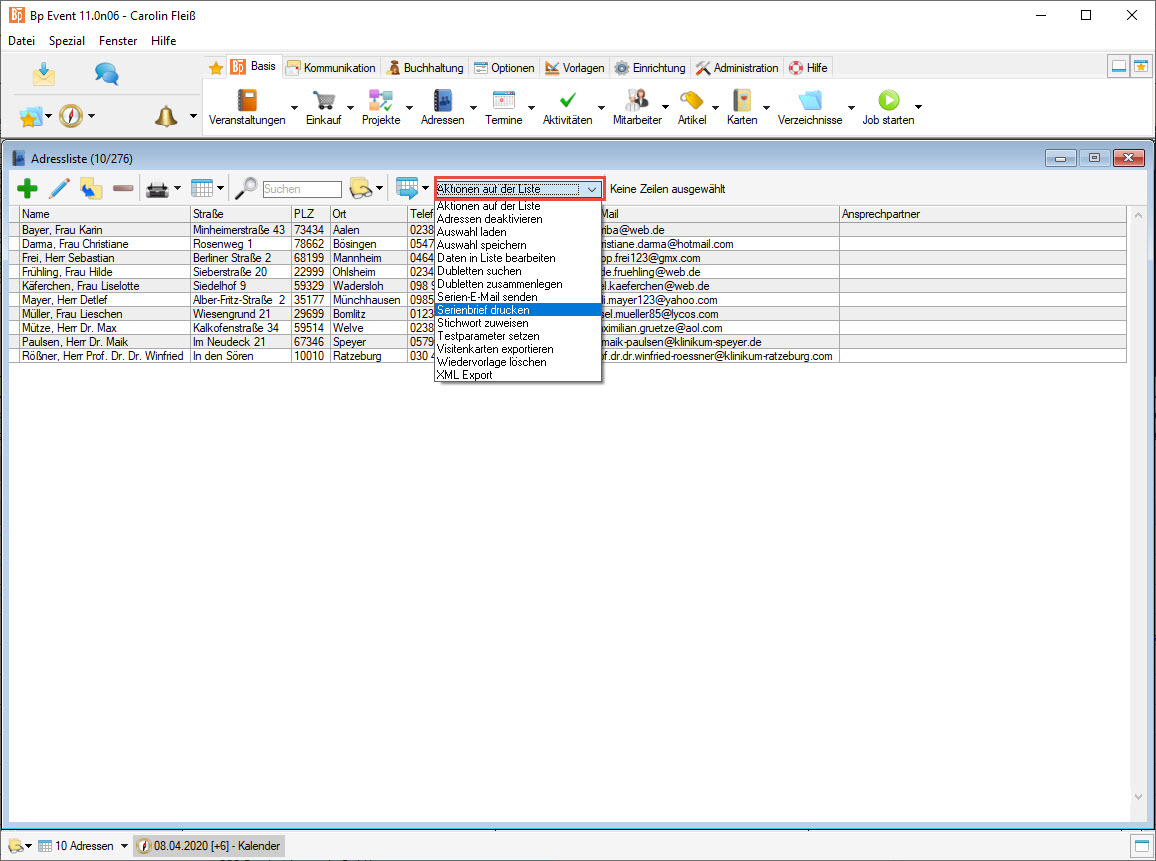The height and width of the screenshot is (861, 1156).
Task: Click into the Suchen search field
Action: click(302, 189)
